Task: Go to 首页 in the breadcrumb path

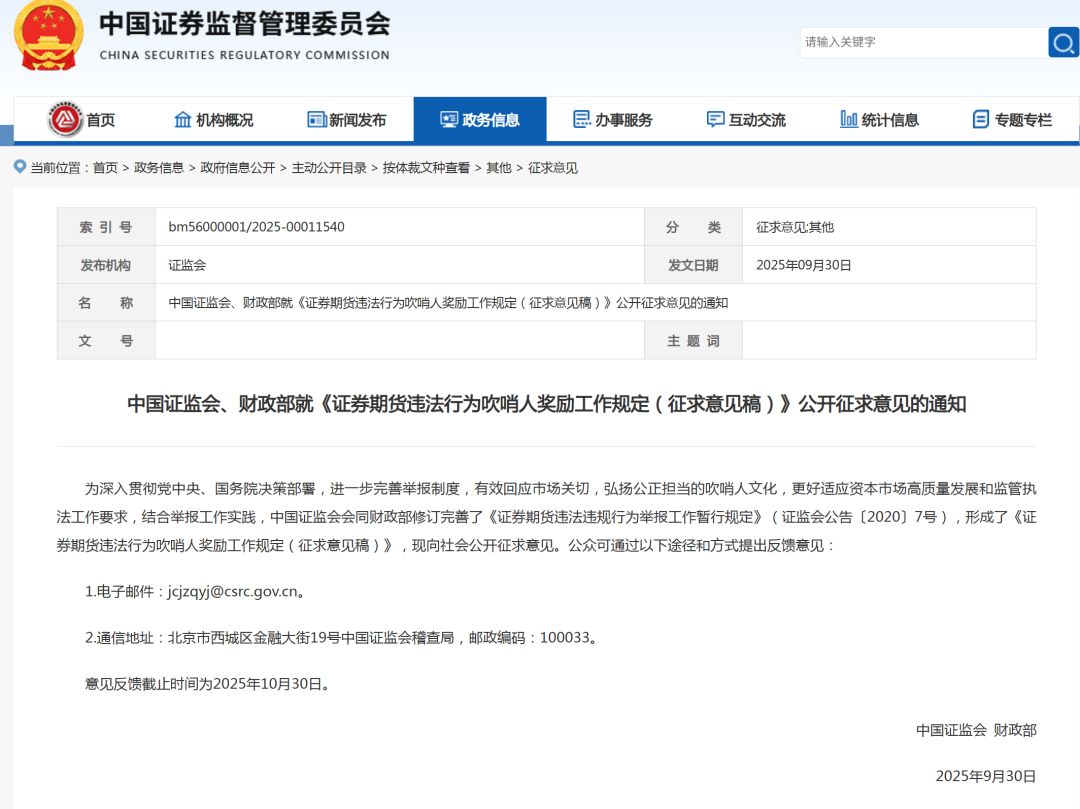Action: tap(105, 168)
